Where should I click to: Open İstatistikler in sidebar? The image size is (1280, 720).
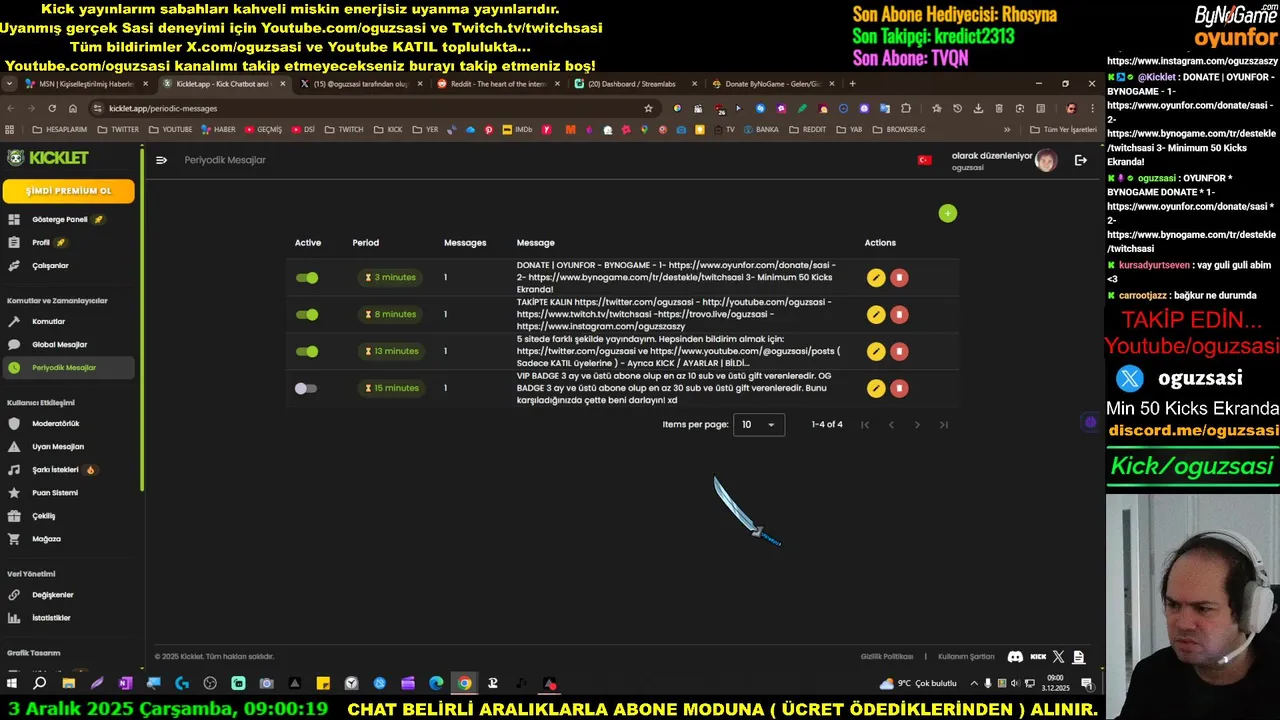[x=68, y=618]
